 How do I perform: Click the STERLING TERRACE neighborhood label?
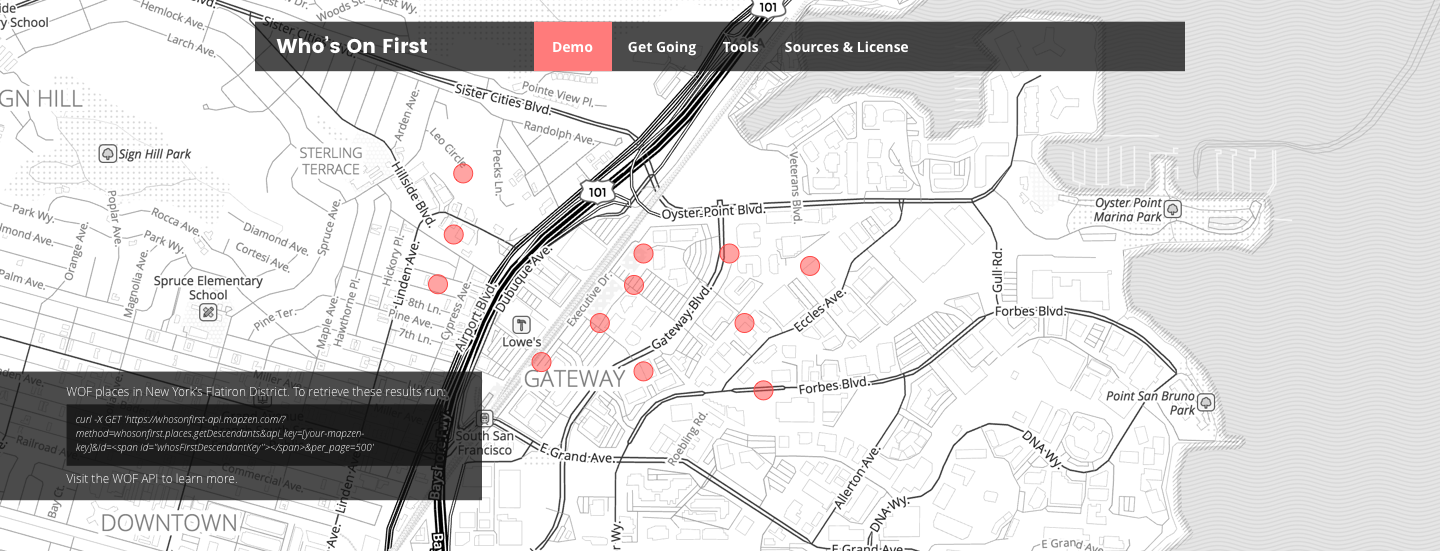pyautogui.click(x=331, y=161)
